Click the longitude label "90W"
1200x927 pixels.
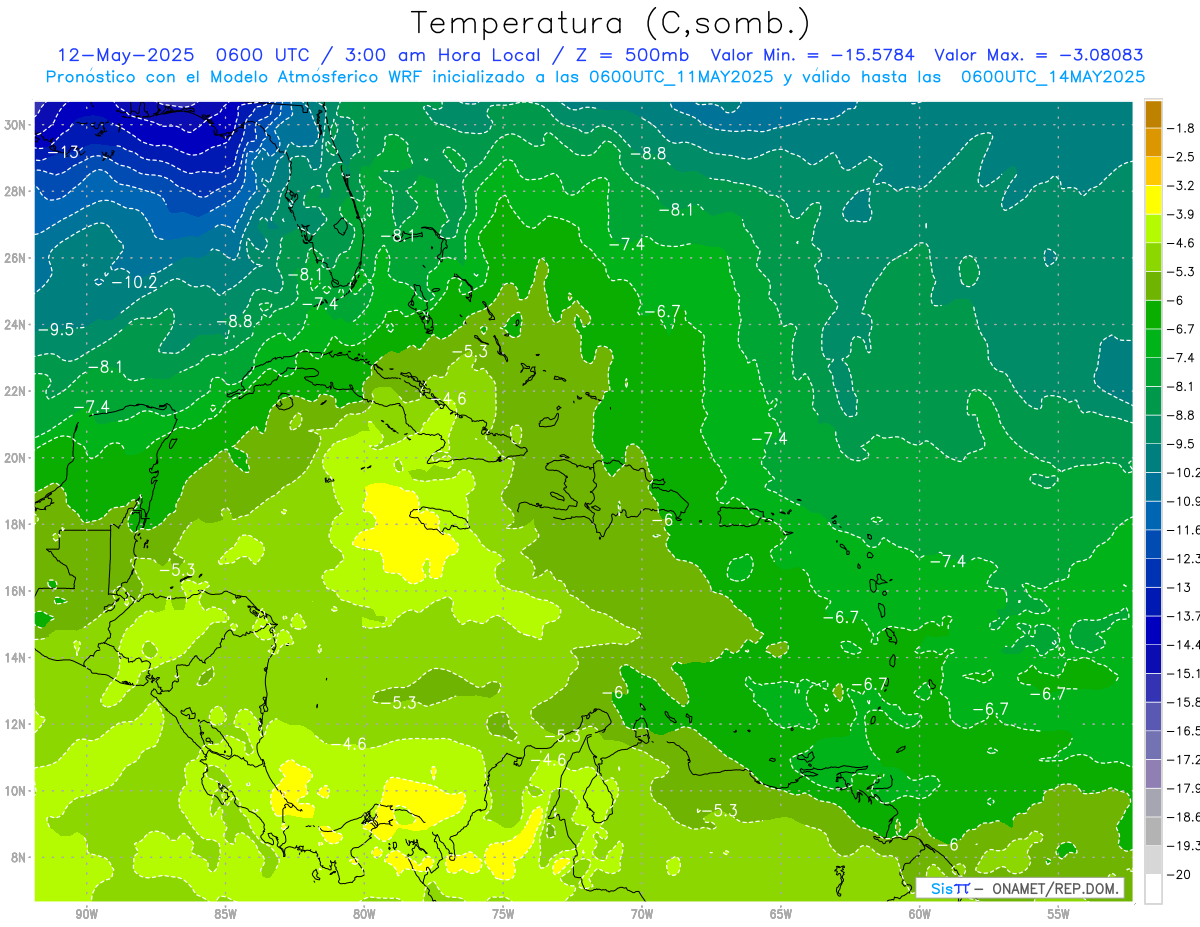[x=86, y=915]
